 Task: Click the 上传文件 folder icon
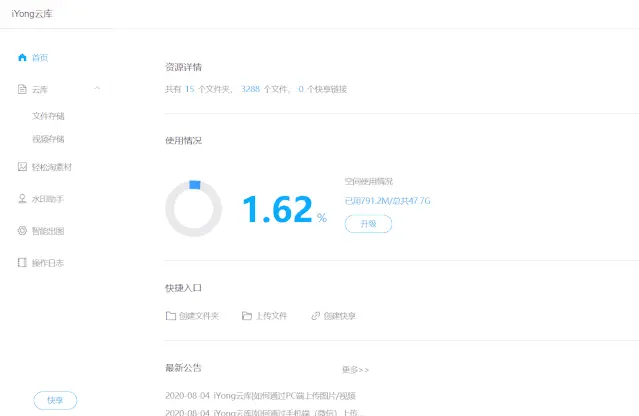(x=246, y=316)
